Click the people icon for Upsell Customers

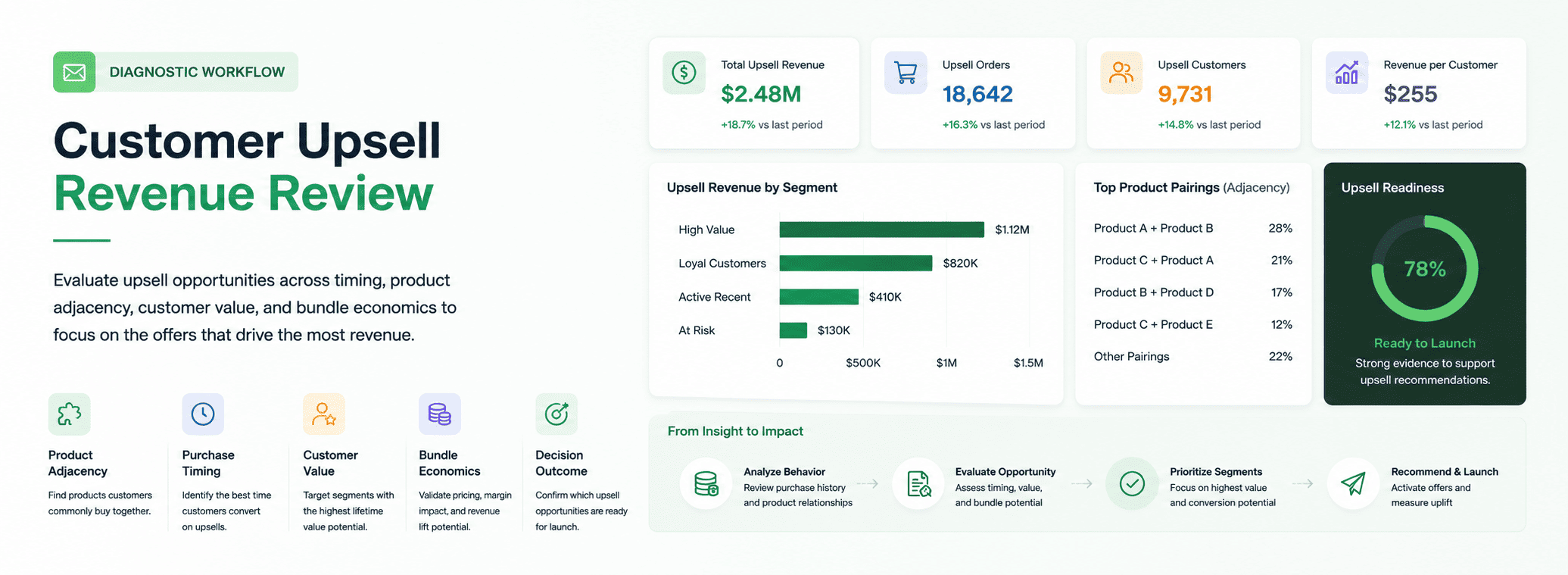pos(1121,73)
